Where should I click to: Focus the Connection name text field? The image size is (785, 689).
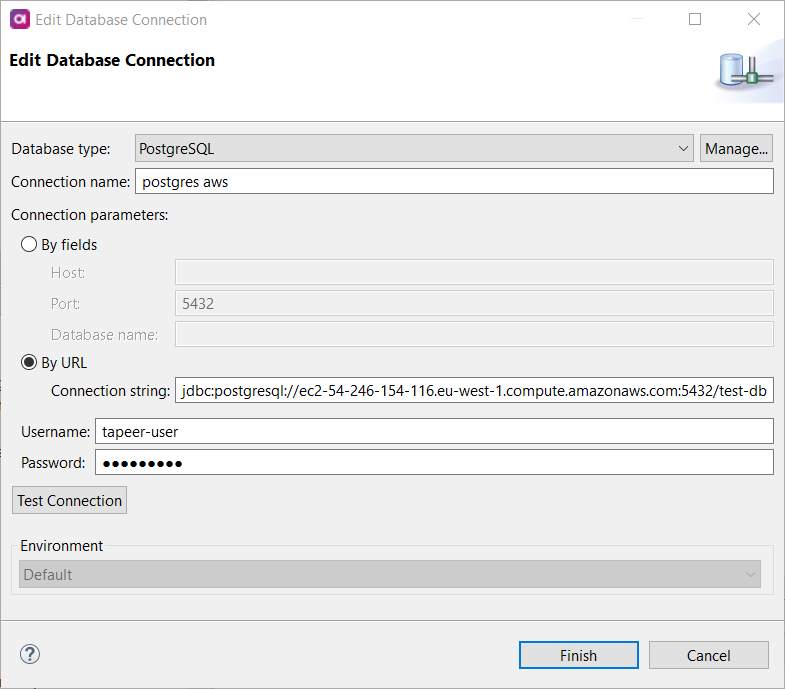[x=454, y=181]
